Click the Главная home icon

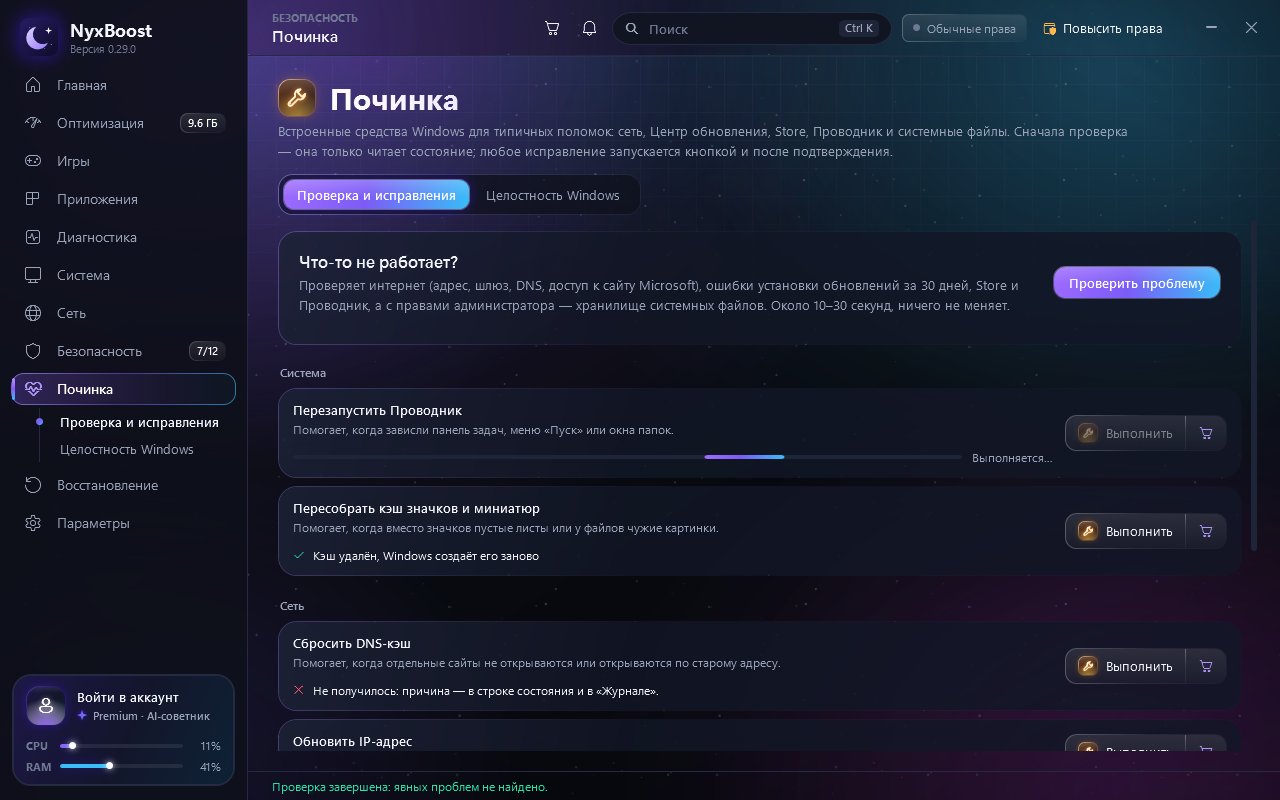[x=34, y=85]
